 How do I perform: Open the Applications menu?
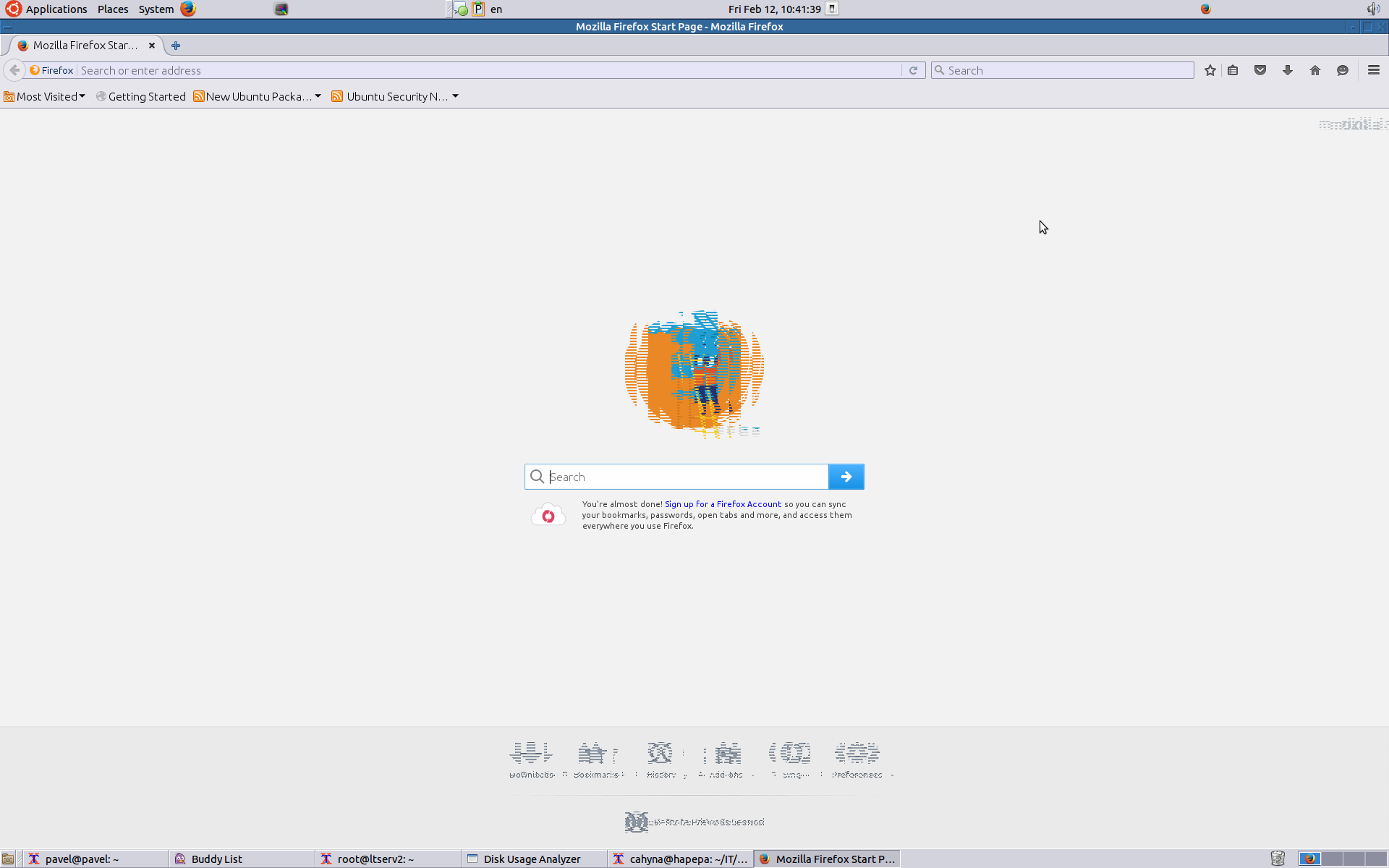click(x=56, y=9)
